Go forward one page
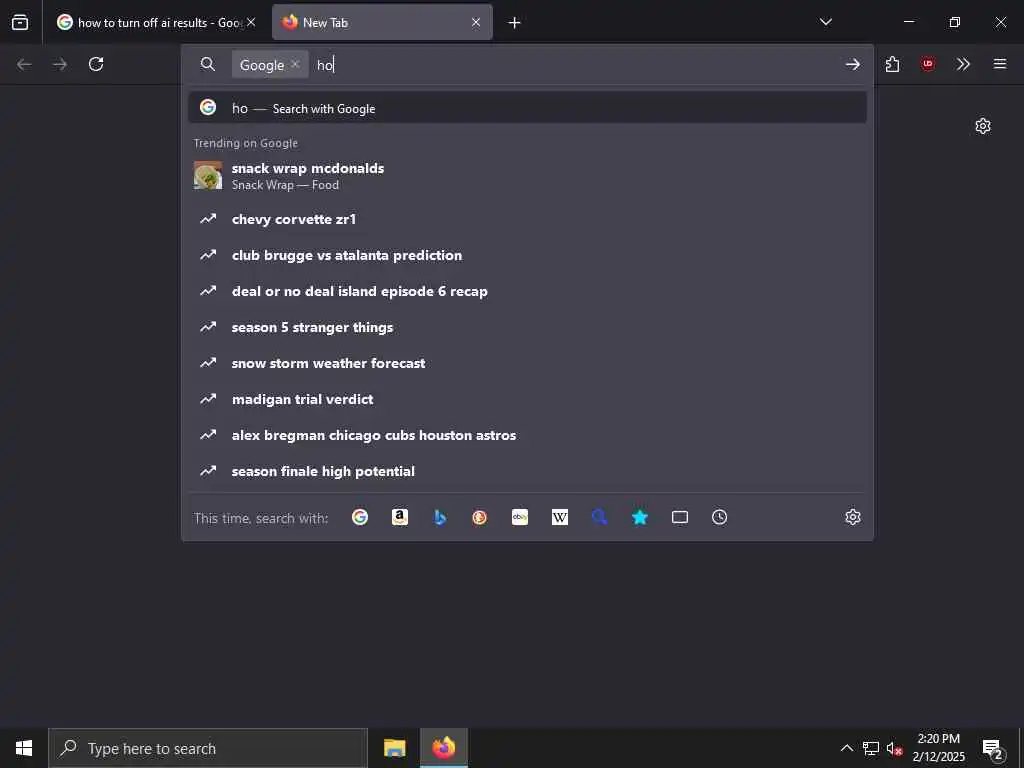The height and width of the screenshot is (768, 1024). click(x=60, y=64)
